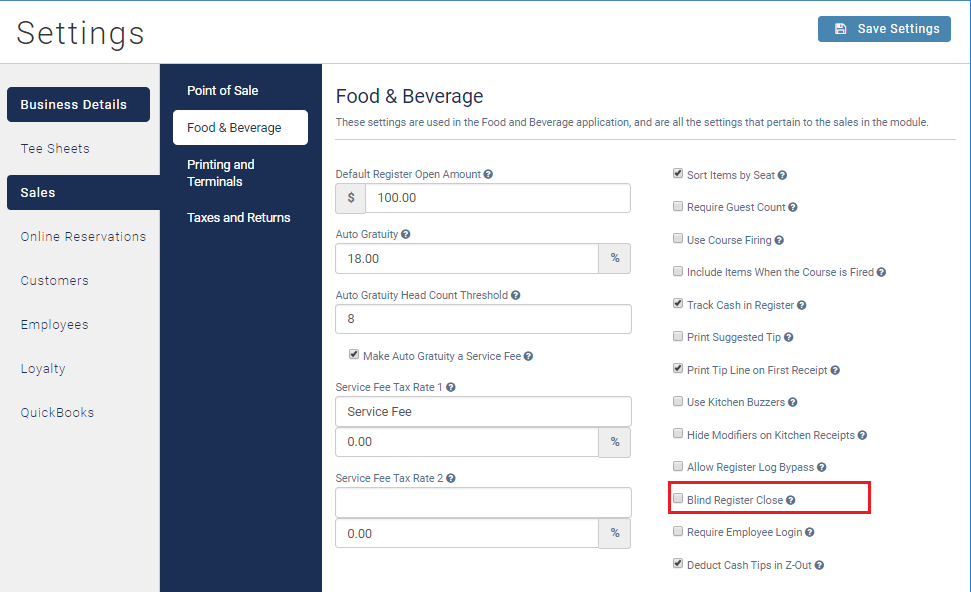Enable Require Guest Count
This screenshot has height=592, width=971.
tap(678, 207)
